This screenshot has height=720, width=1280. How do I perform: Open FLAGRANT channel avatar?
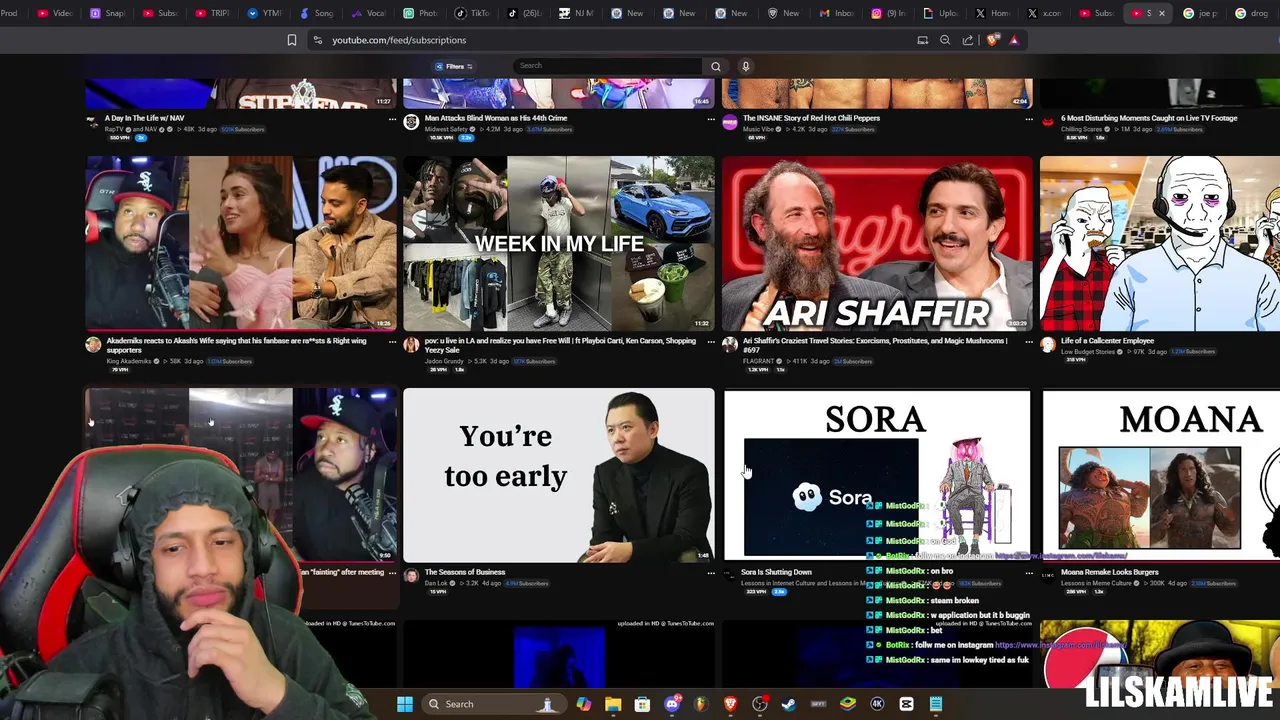pos(730,345)
